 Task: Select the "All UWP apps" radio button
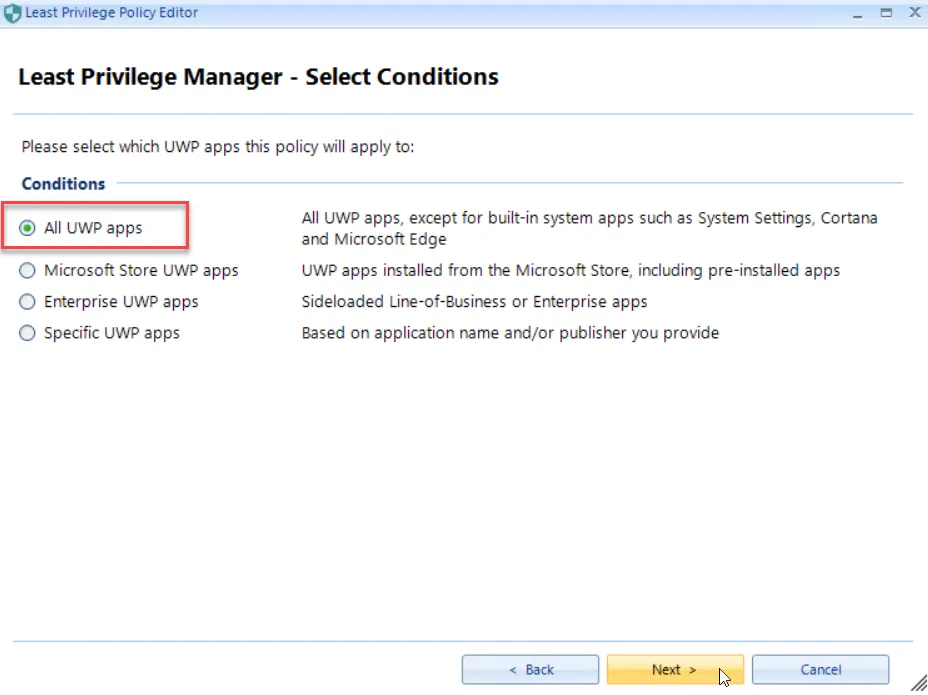[x=27, y=227]
